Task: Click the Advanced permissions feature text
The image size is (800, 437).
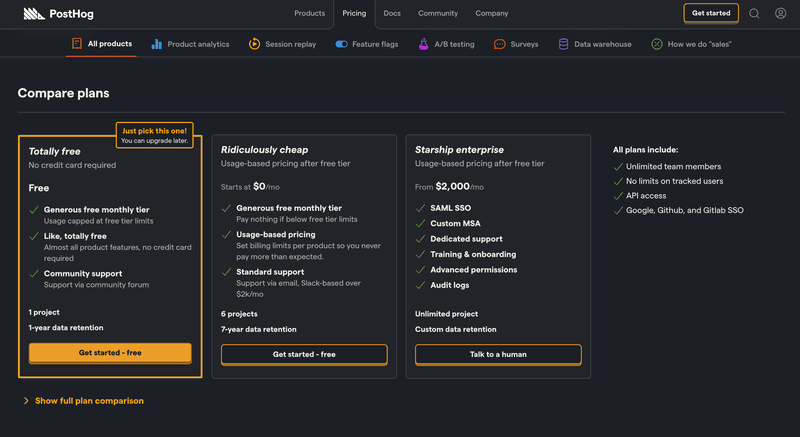Action: (473, 270)
